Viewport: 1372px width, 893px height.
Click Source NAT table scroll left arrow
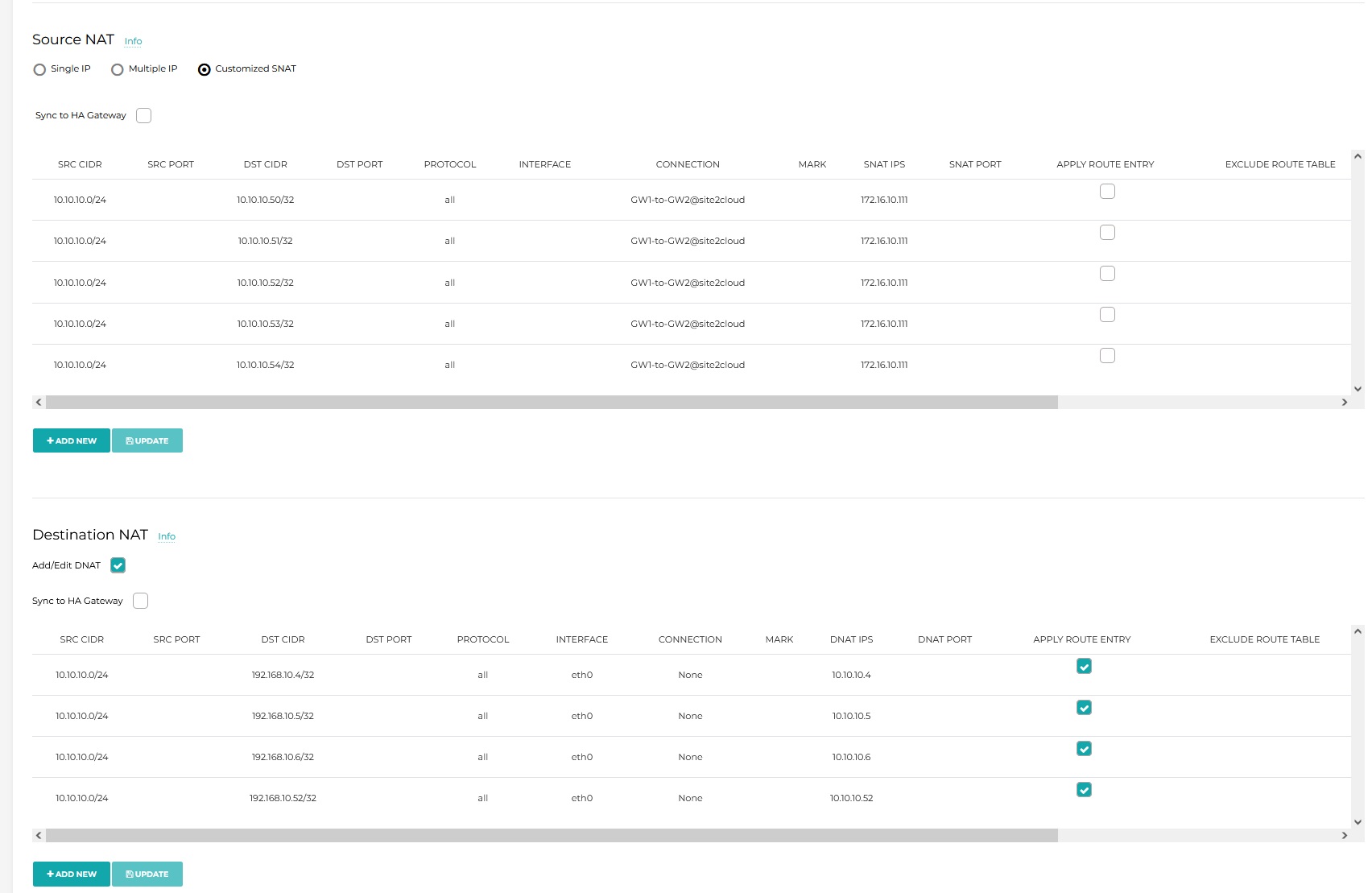coord(39,402)
